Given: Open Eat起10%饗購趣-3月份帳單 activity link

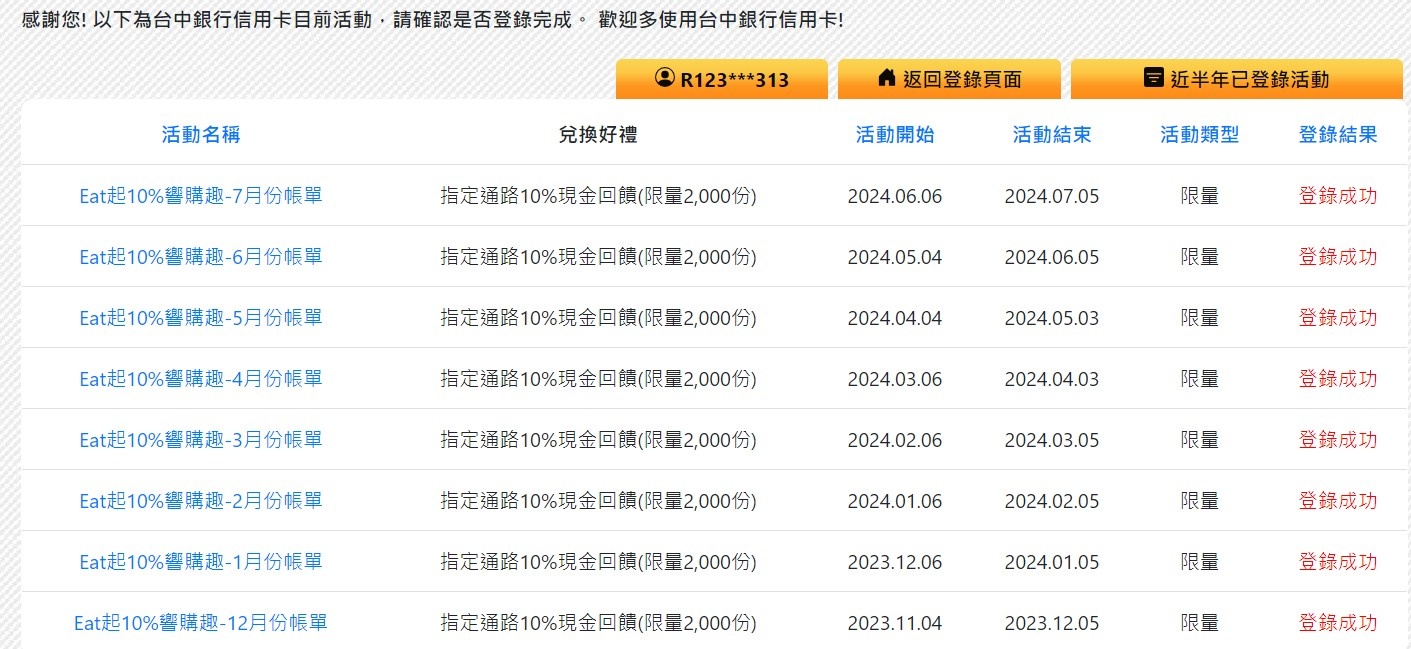Looking at the screenshot, I should point(201,440).
